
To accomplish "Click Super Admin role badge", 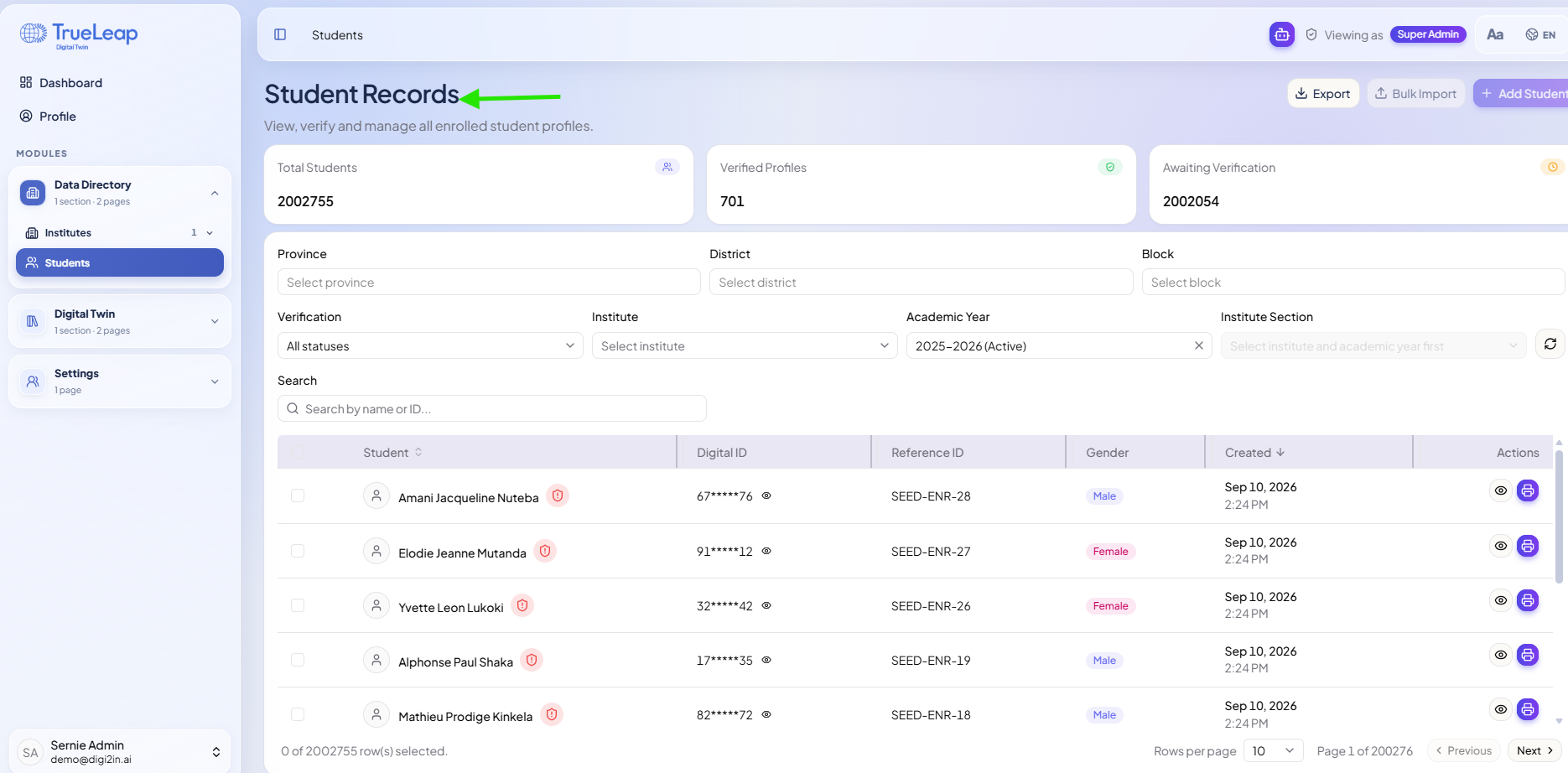I will [x=1428, y=34].
